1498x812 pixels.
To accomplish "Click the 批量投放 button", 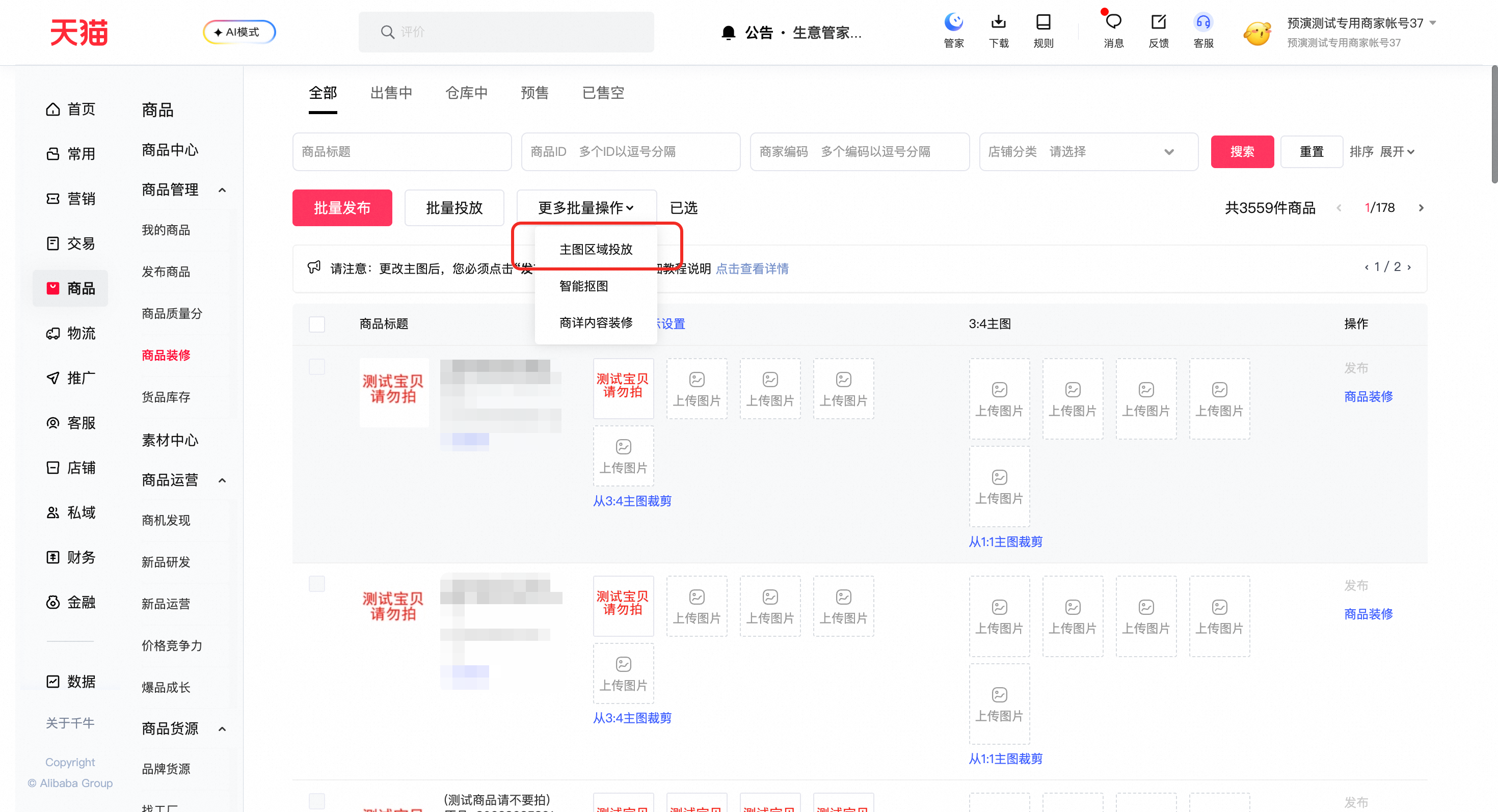I will [454, 207].
